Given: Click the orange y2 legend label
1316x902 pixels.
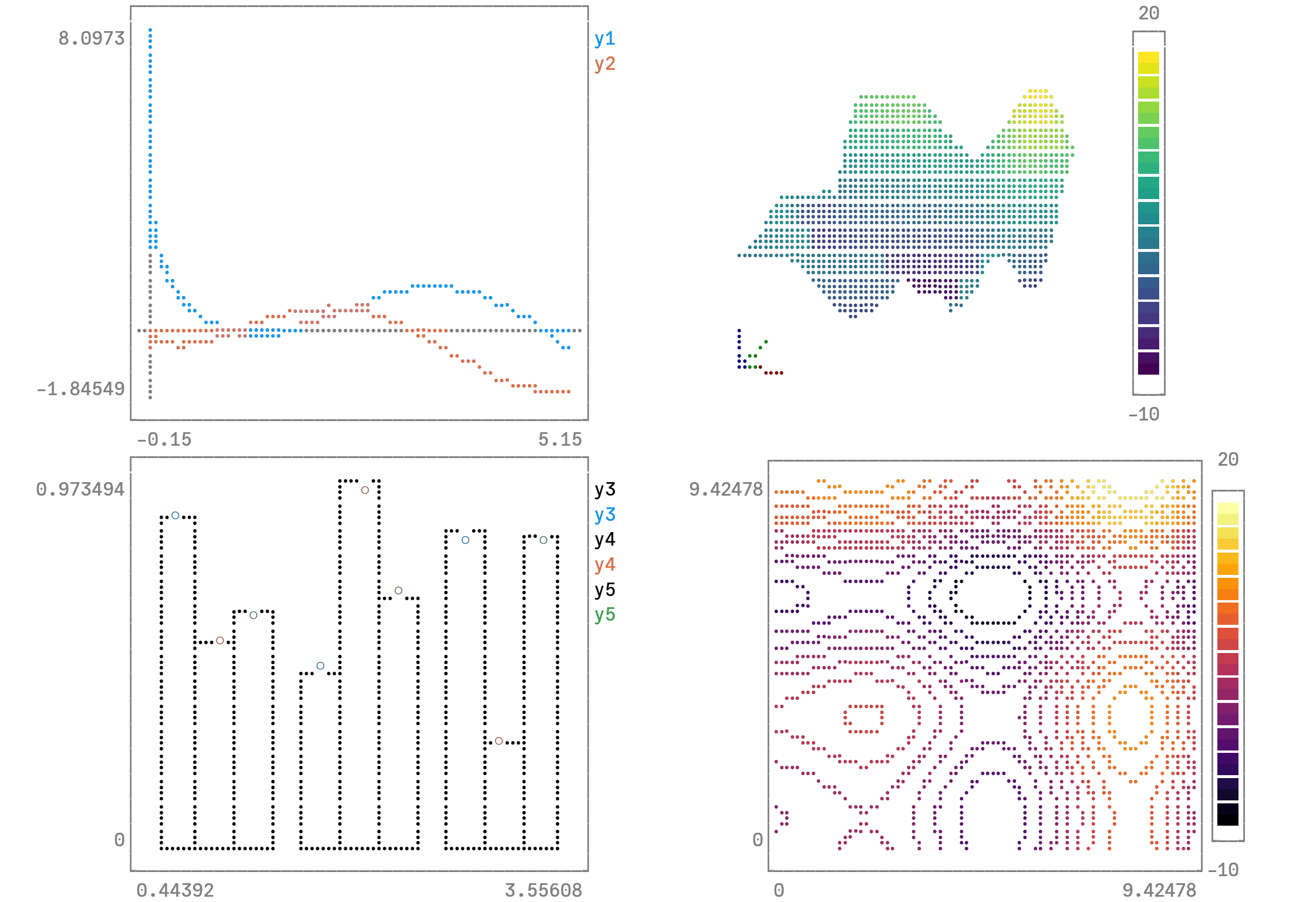Looking at the screenshot, I should 604,63.
